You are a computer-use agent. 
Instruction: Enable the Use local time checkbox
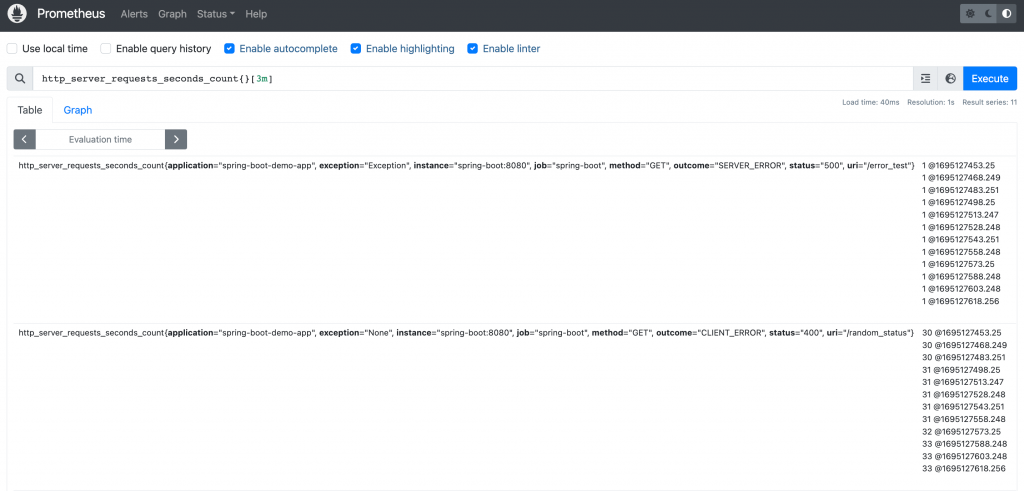tap(12, 48)
